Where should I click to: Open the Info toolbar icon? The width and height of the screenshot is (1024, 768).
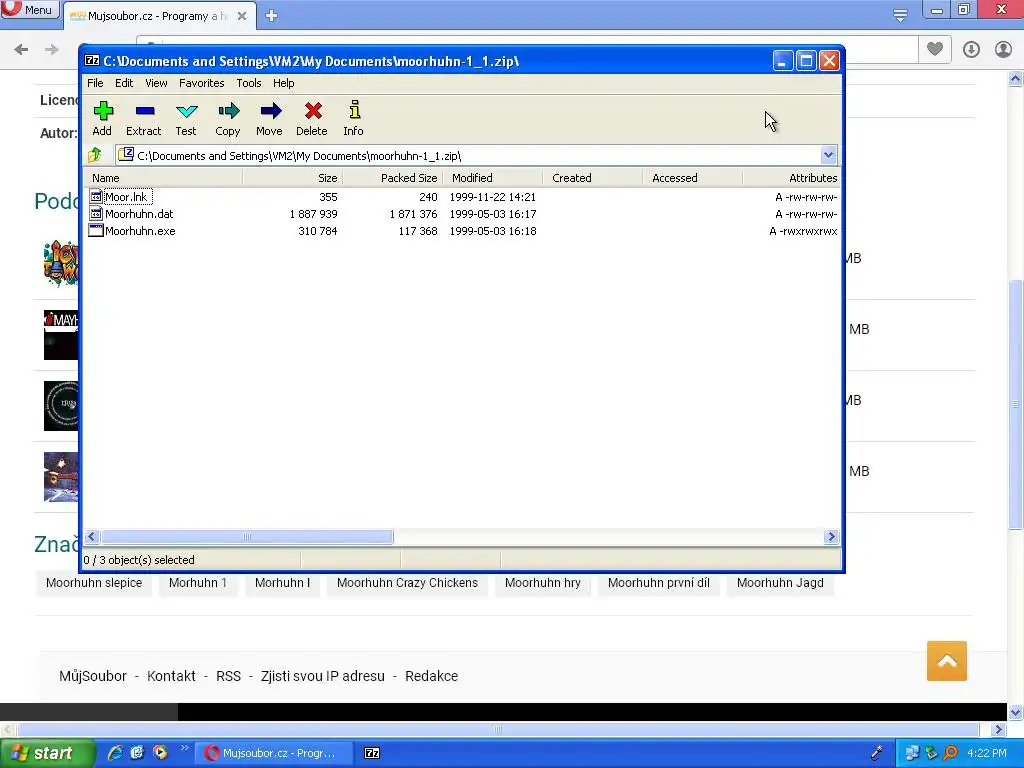pos(355,110)
